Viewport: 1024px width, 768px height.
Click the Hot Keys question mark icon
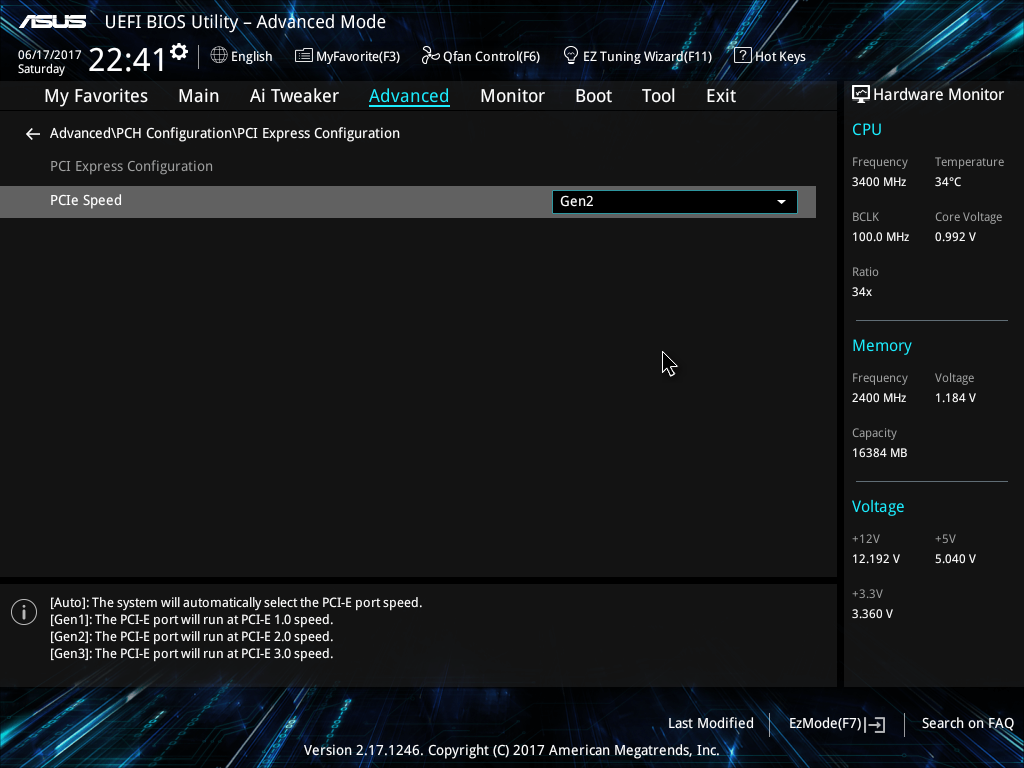pyautogui.click(x=743, y=56)
